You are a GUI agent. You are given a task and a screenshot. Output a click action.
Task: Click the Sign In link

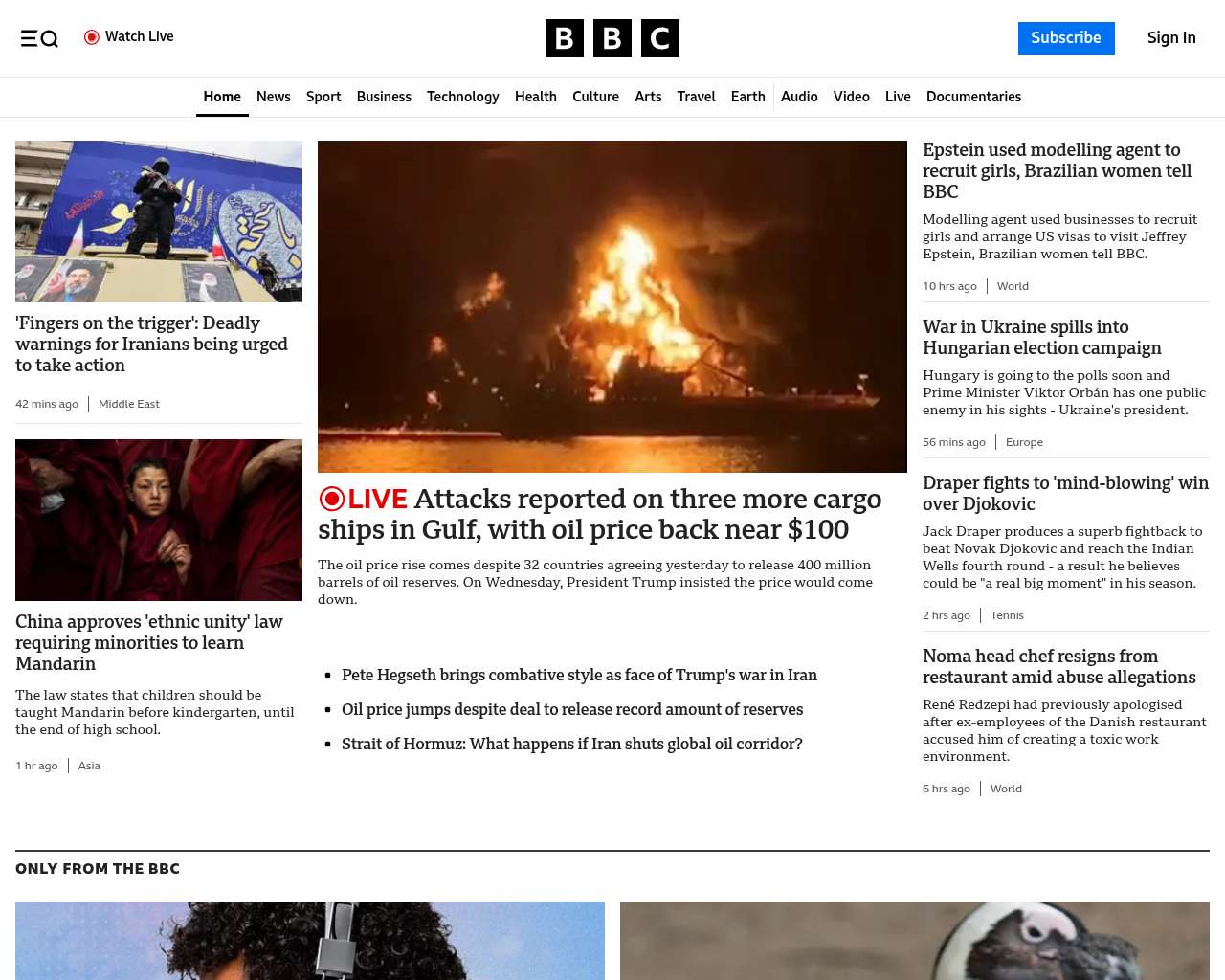(x=1170, y=38)
